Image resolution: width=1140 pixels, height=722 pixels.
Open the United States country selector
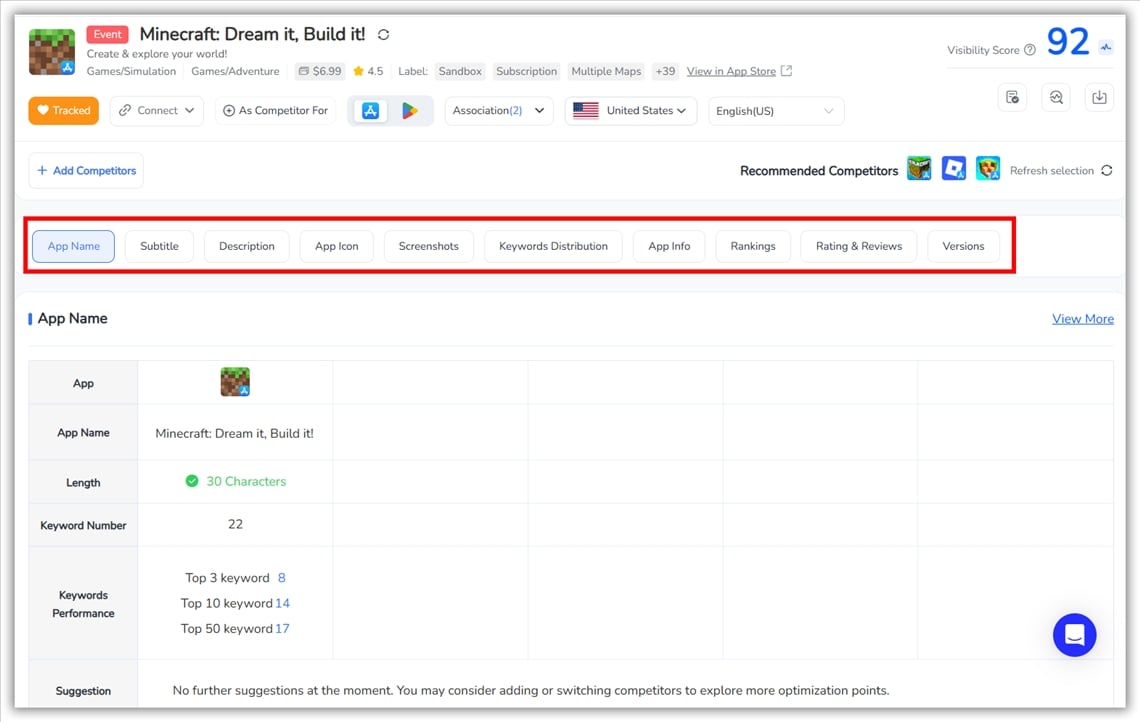coord(631,111)
